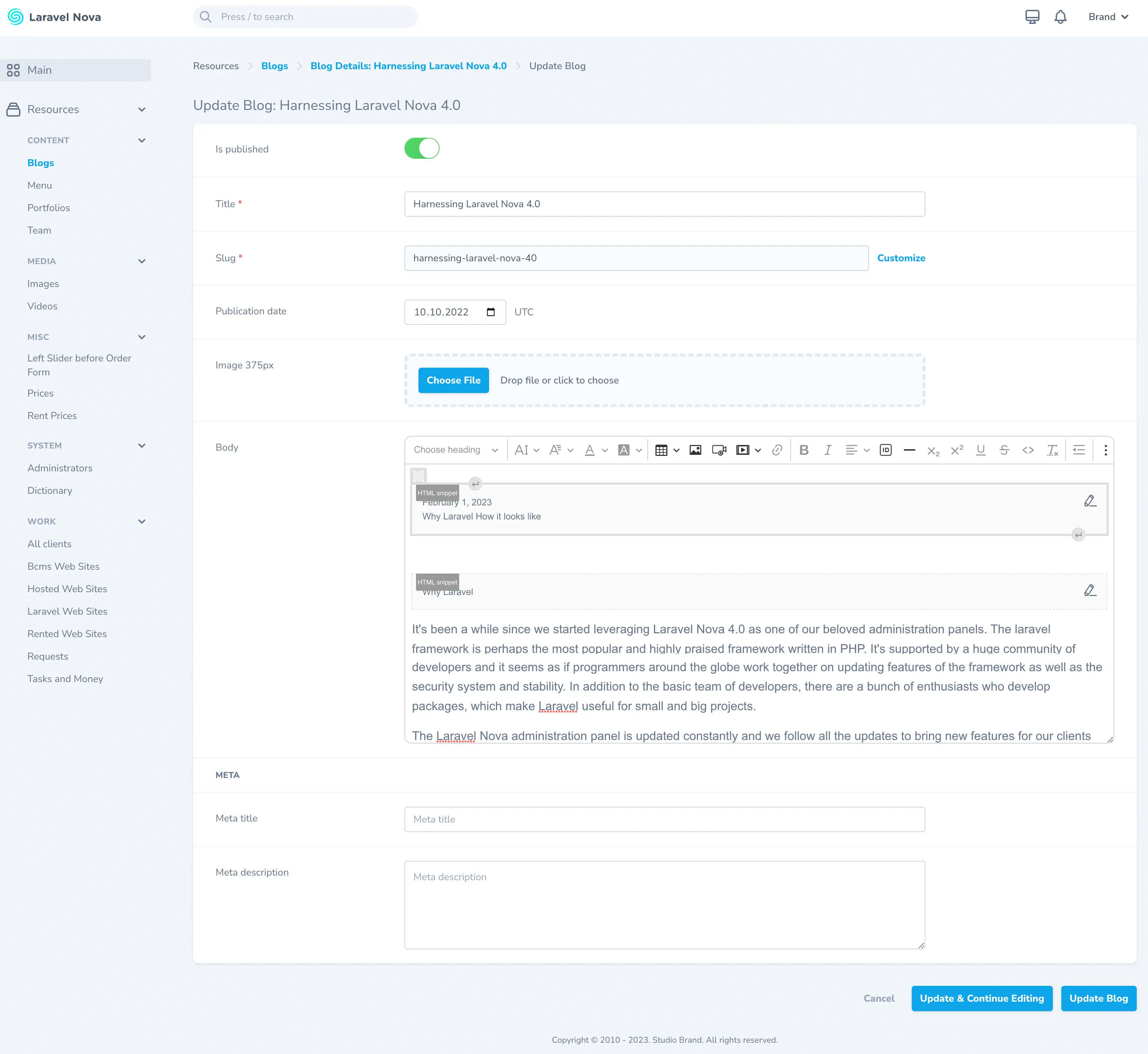Open Portfolios in the sidebar
This screenshot has height=1054, width=1148.
pos(48,208)
